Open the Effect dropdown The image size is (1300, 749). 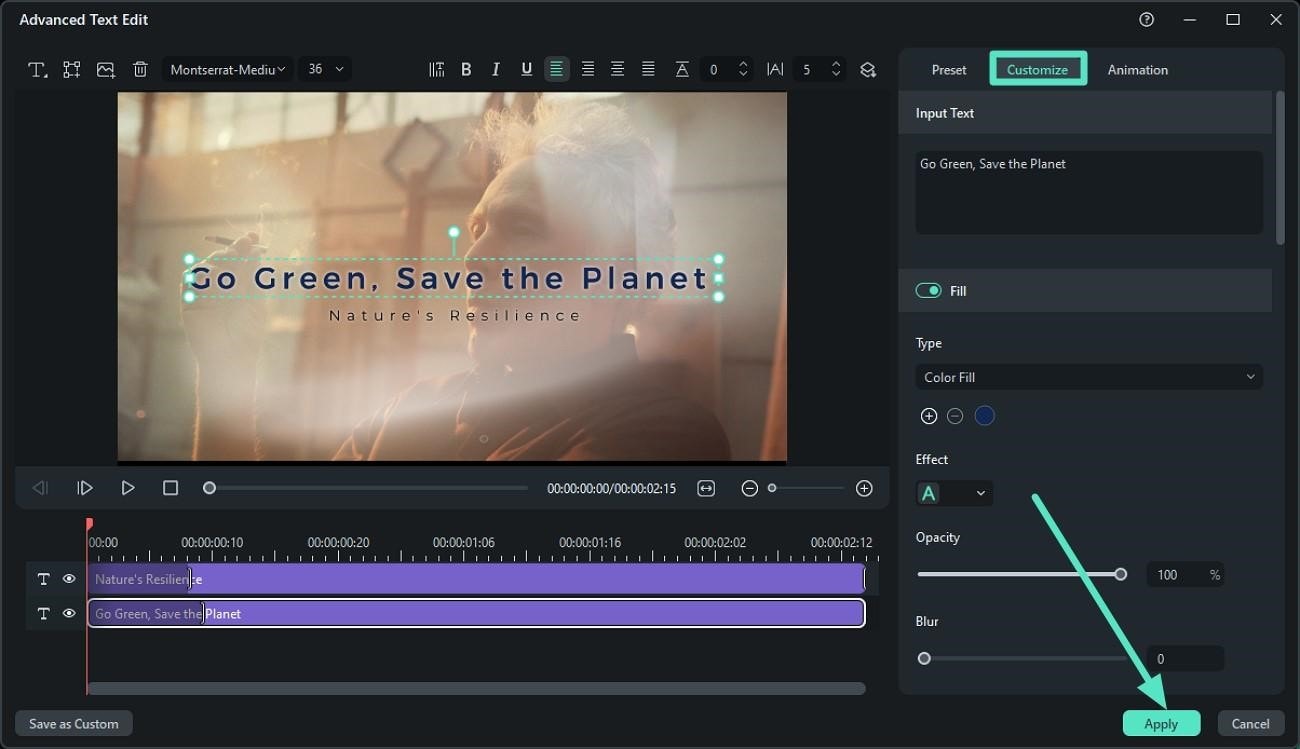(954, 493)
